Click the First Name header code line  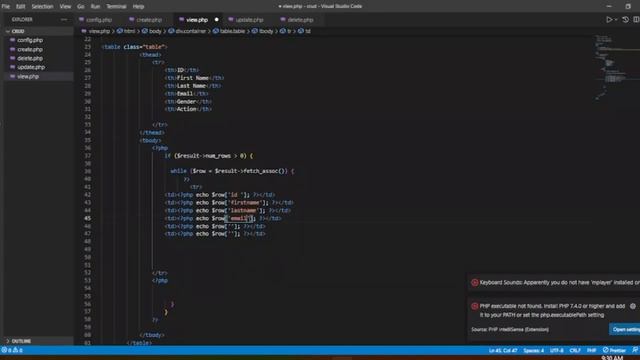pos(194,78)
